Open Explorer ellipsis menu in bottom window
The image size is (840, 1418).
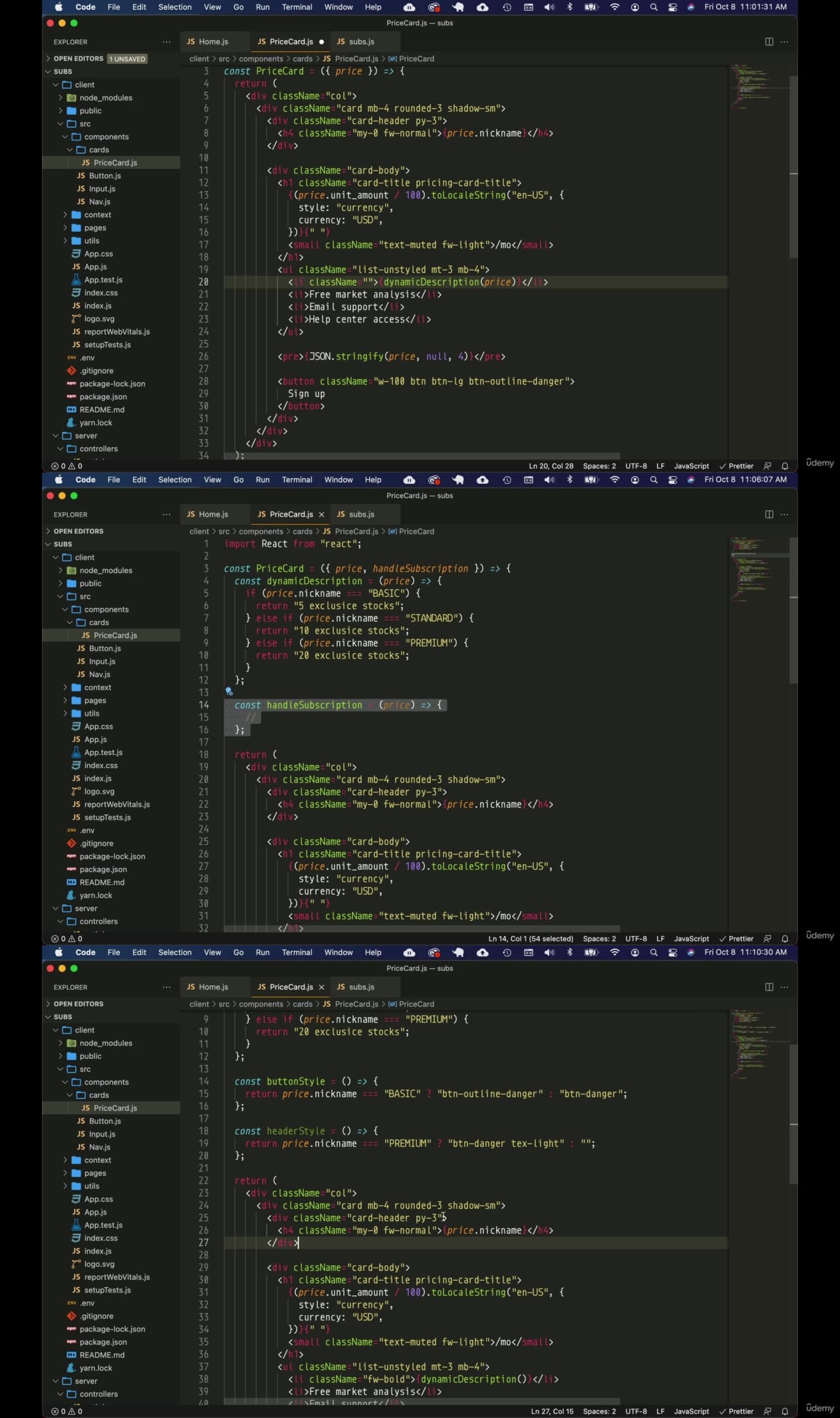(167, 987)
